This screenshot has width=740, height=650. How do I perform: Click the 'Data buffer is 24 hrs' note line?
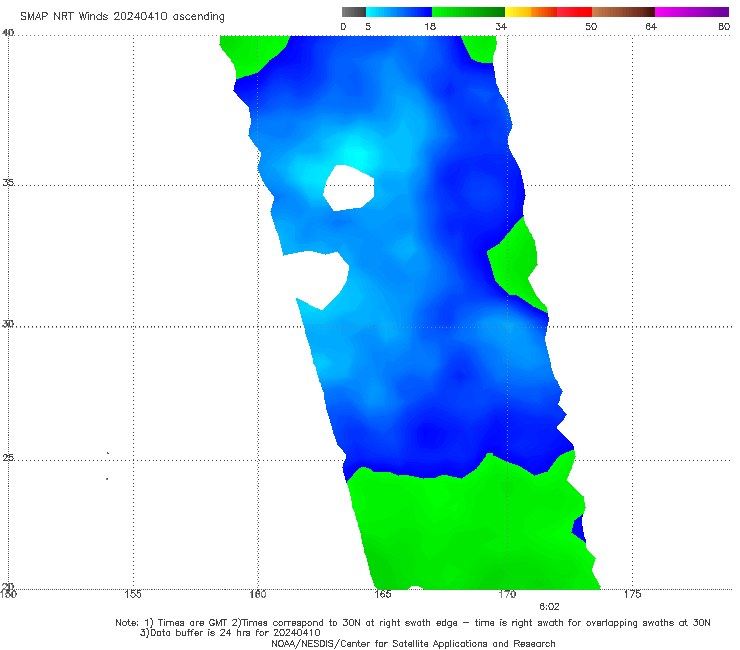pos(230,633)
